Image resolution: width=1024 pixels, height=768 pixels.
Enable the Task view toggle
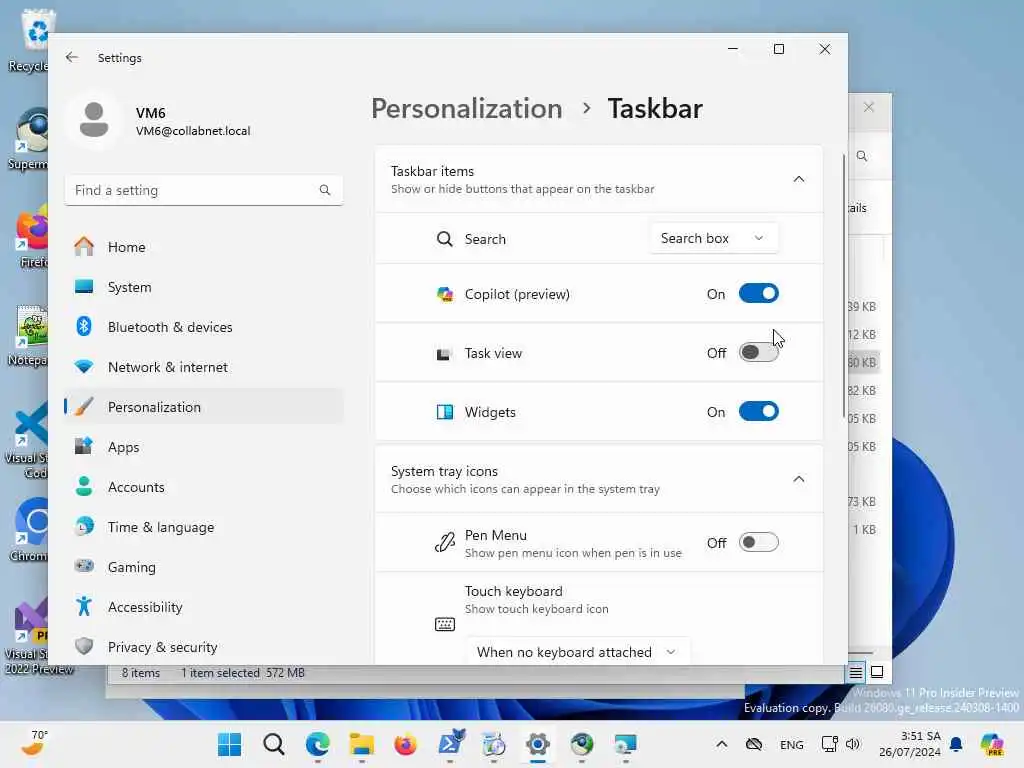click(758, 353)
